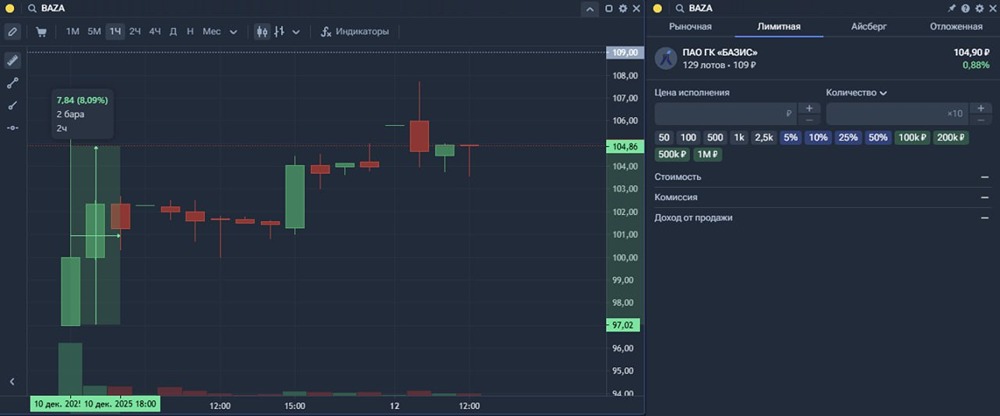Select the pencil drawing tool in the chart toolbar
1000x416 pixels.
coord(13,31)
